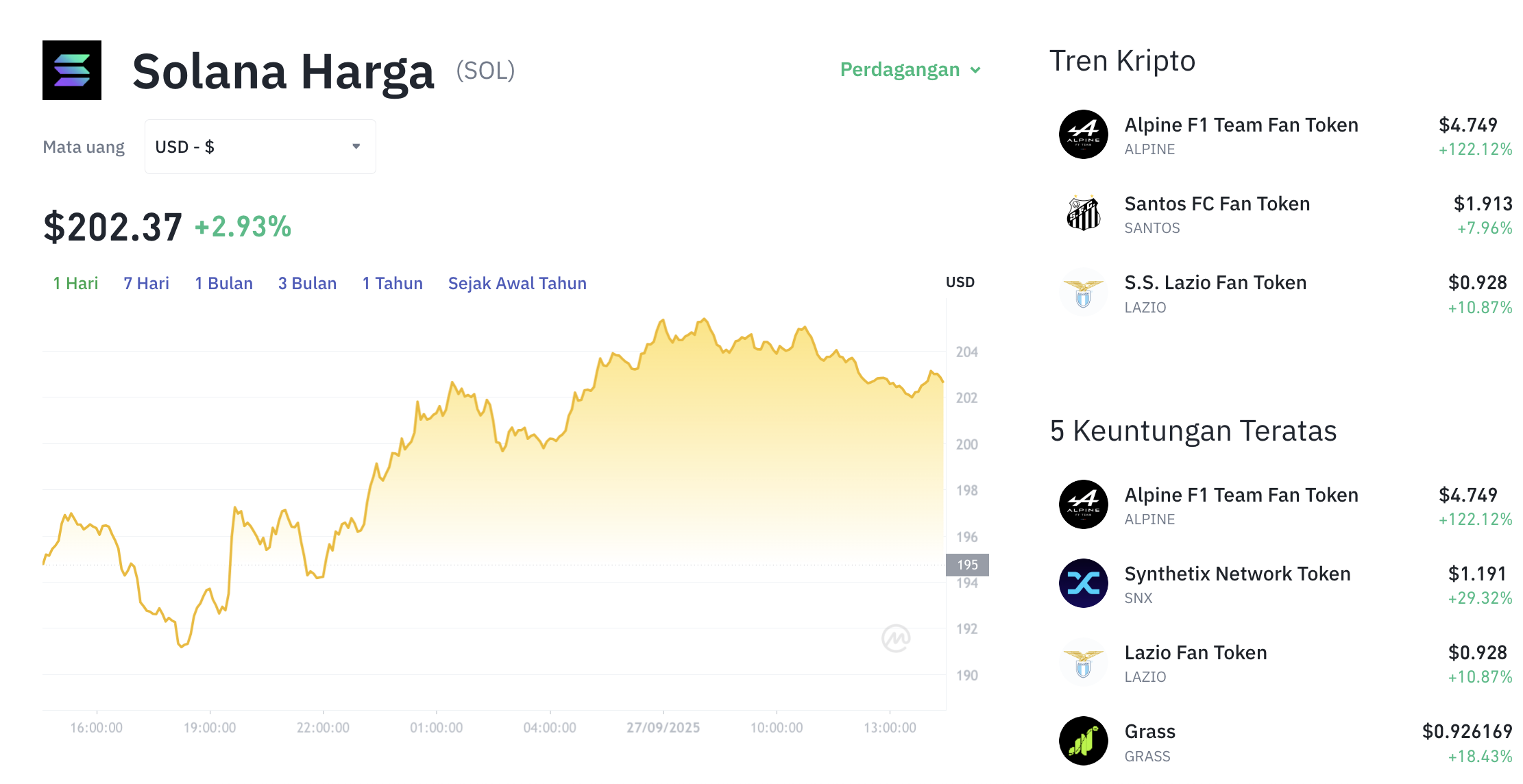Open the USD currency selector
The height and width of the screenshot is (784, 1523).
point(260,147)
